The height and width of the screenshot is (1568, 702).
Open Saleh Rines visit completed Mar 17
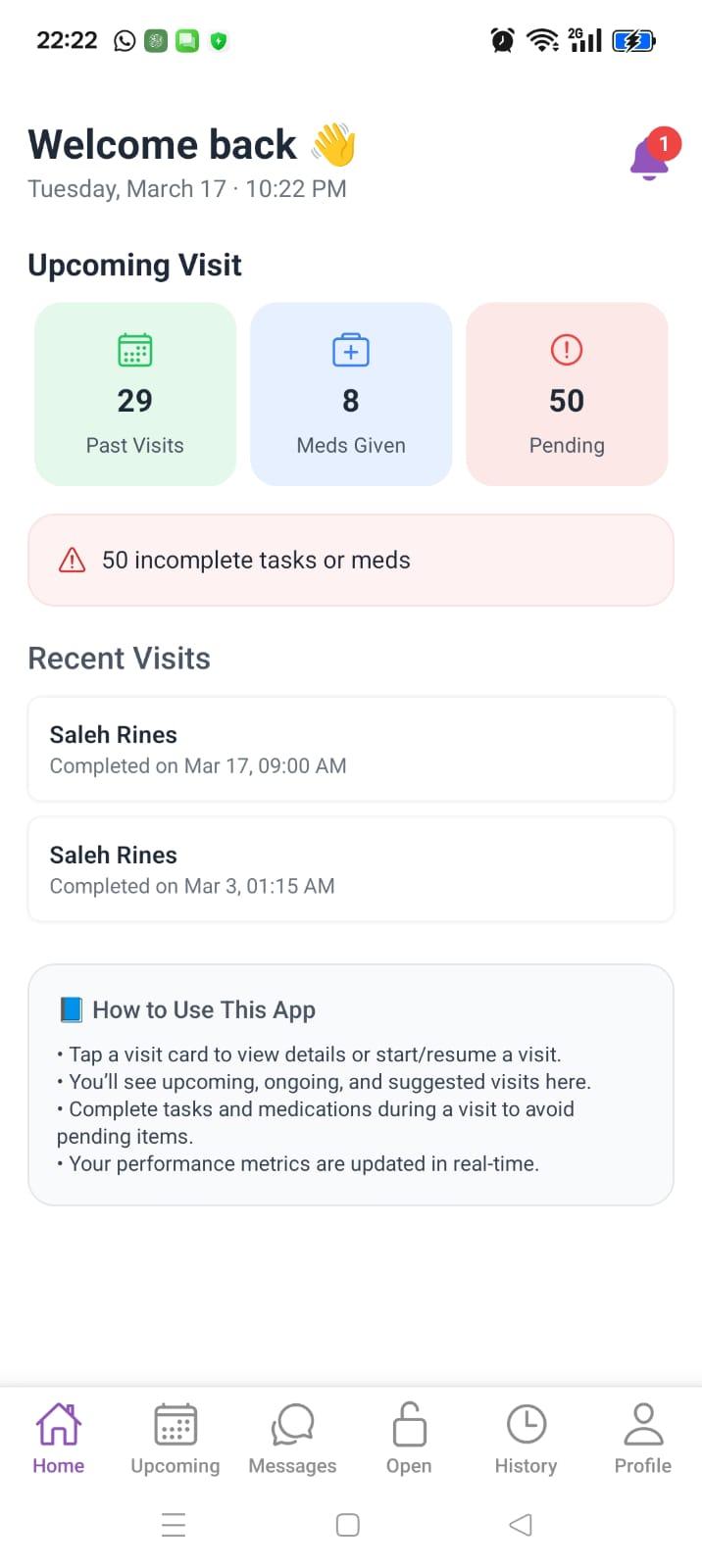pos(350,748)
